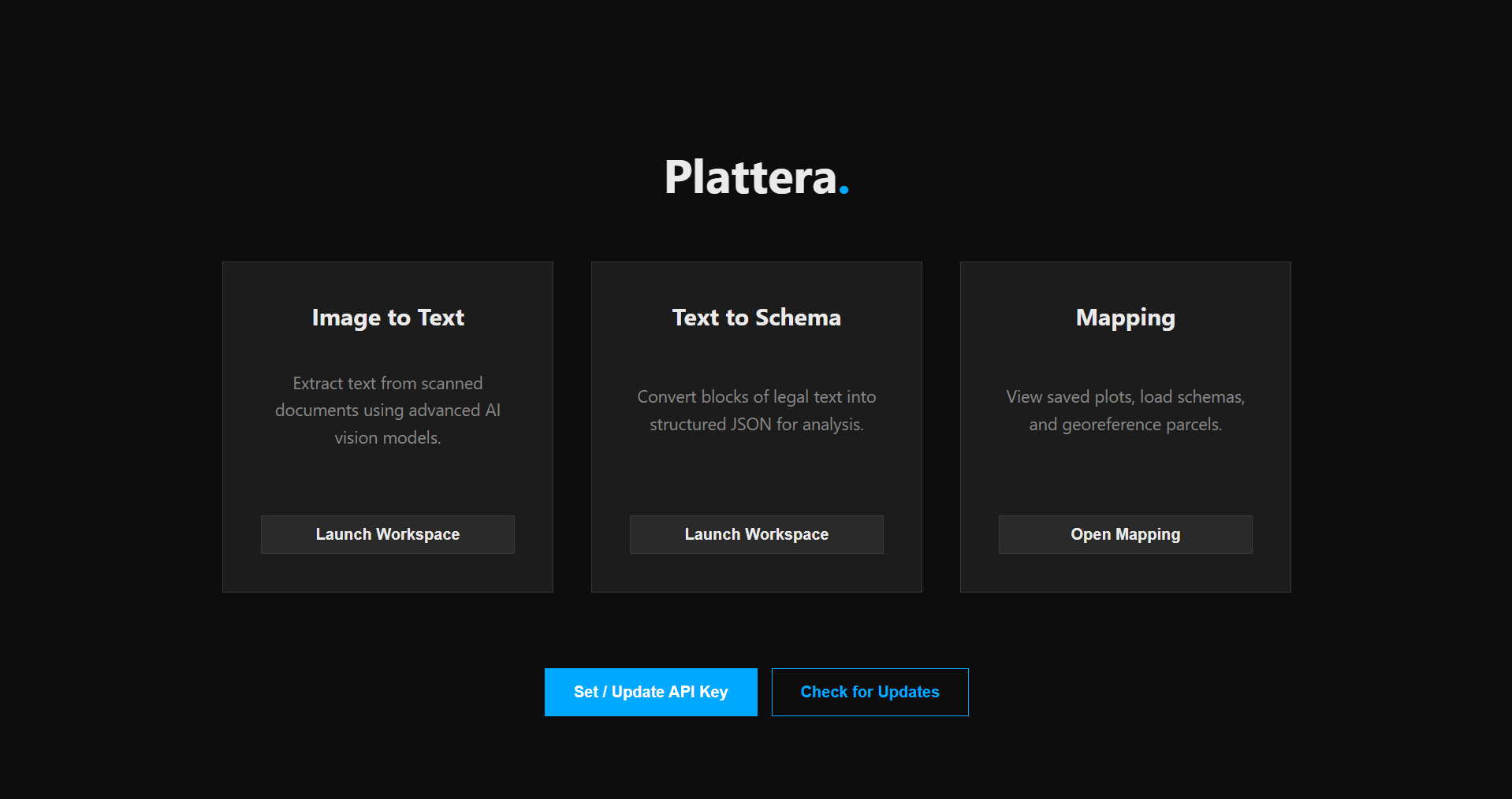Click the blue dot after Plattera

[844, 190]
